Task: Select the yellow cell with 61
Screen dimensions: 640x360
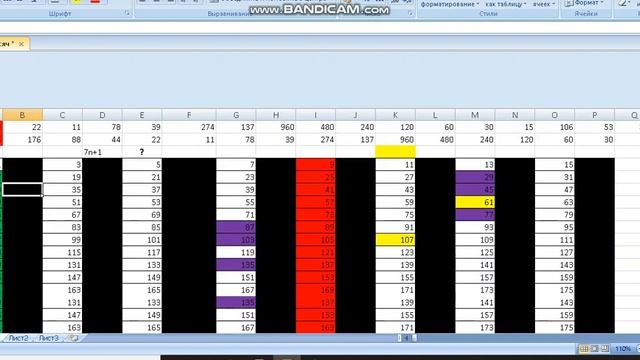Action: coord(475,202)
